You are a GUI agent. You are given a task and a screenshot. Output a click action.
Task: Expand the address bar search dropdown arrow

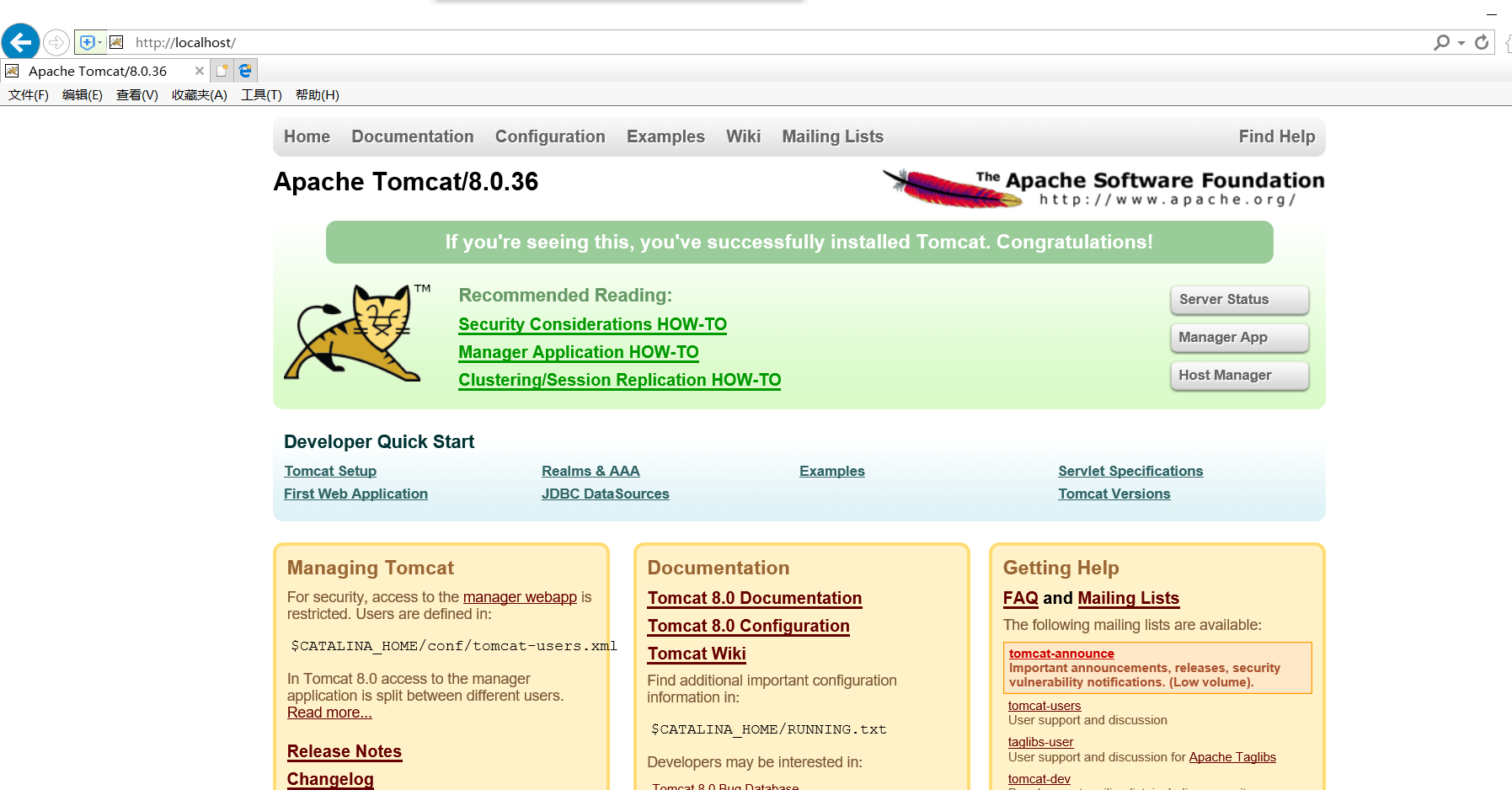coord(1461,43)
